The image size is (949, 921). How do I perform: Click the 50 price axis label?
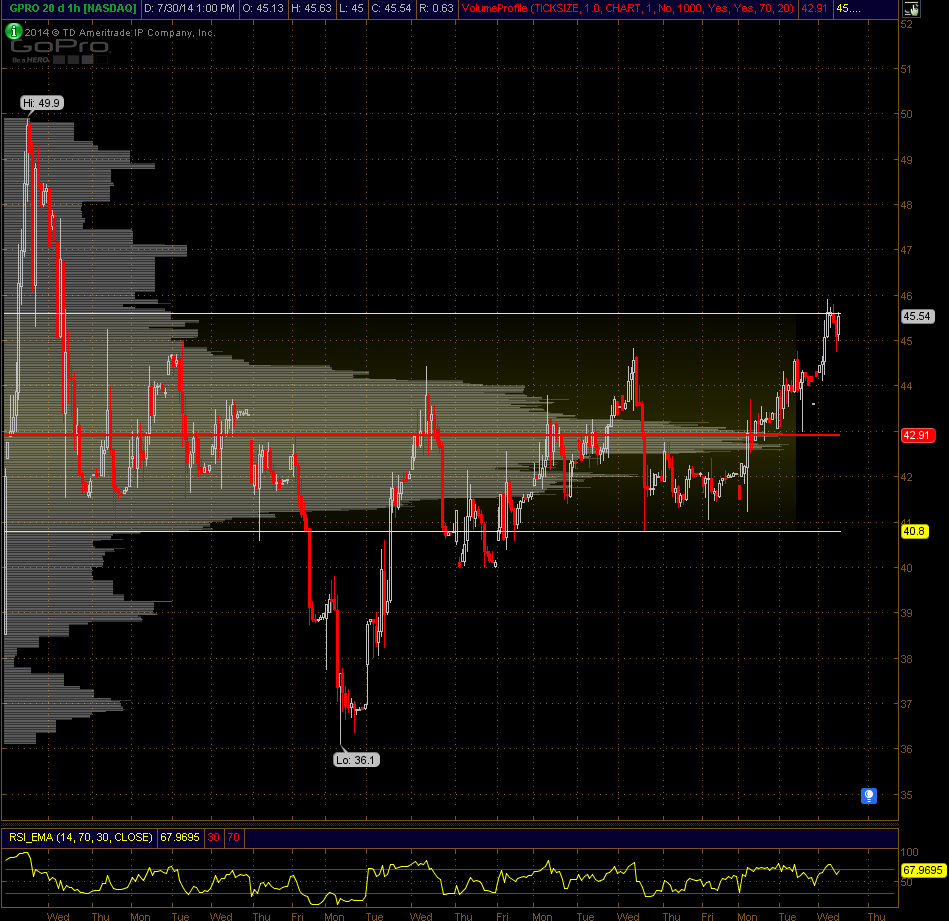[x=906, y=114]
